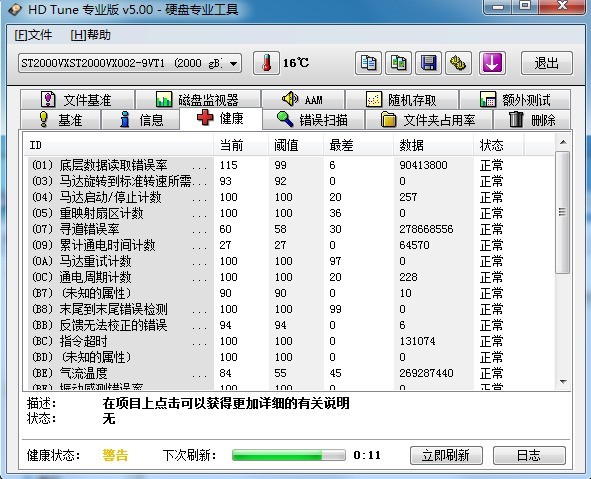This screenshot has width=591, height=479.
Task: Click the vertical scrollbar thumb in the list
Action: pyautogui.click(x=563, y=212)
